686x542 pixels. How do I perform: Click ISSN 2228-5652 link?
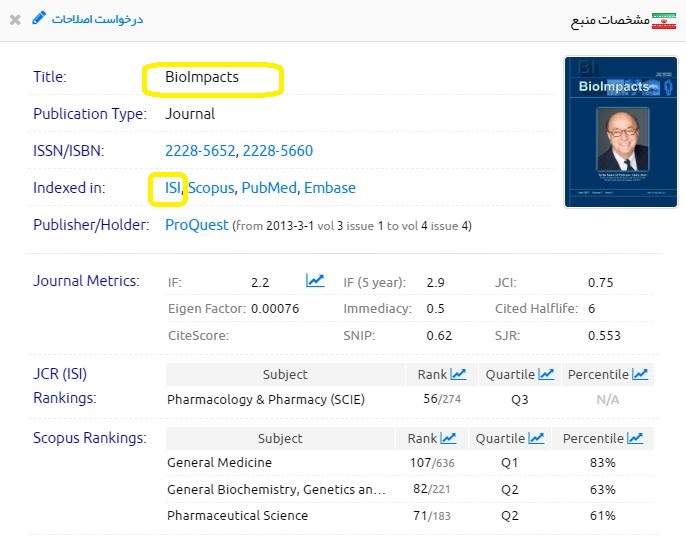[200, 151]
